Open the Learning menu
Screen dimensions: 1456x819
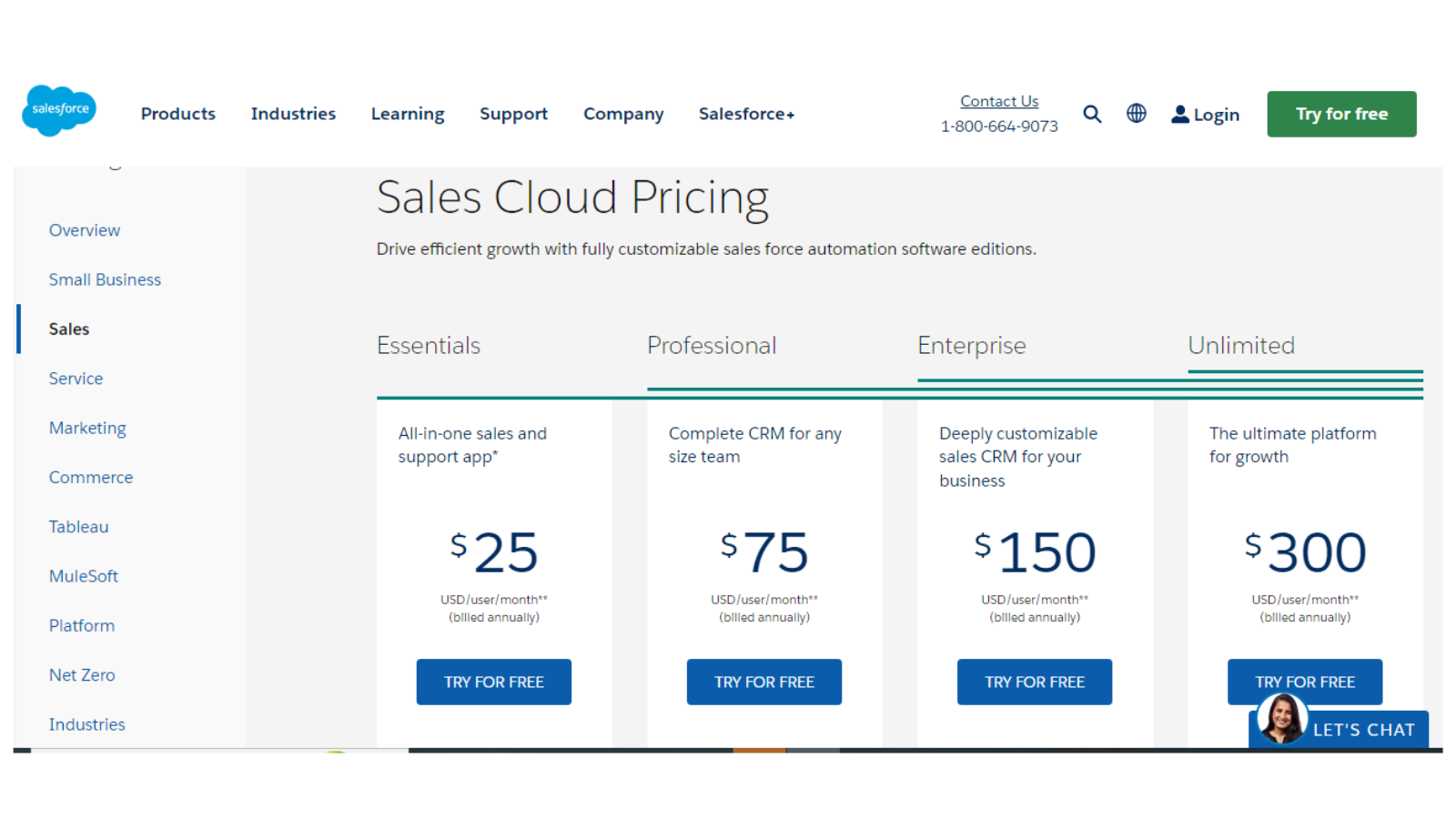point(408,114)
